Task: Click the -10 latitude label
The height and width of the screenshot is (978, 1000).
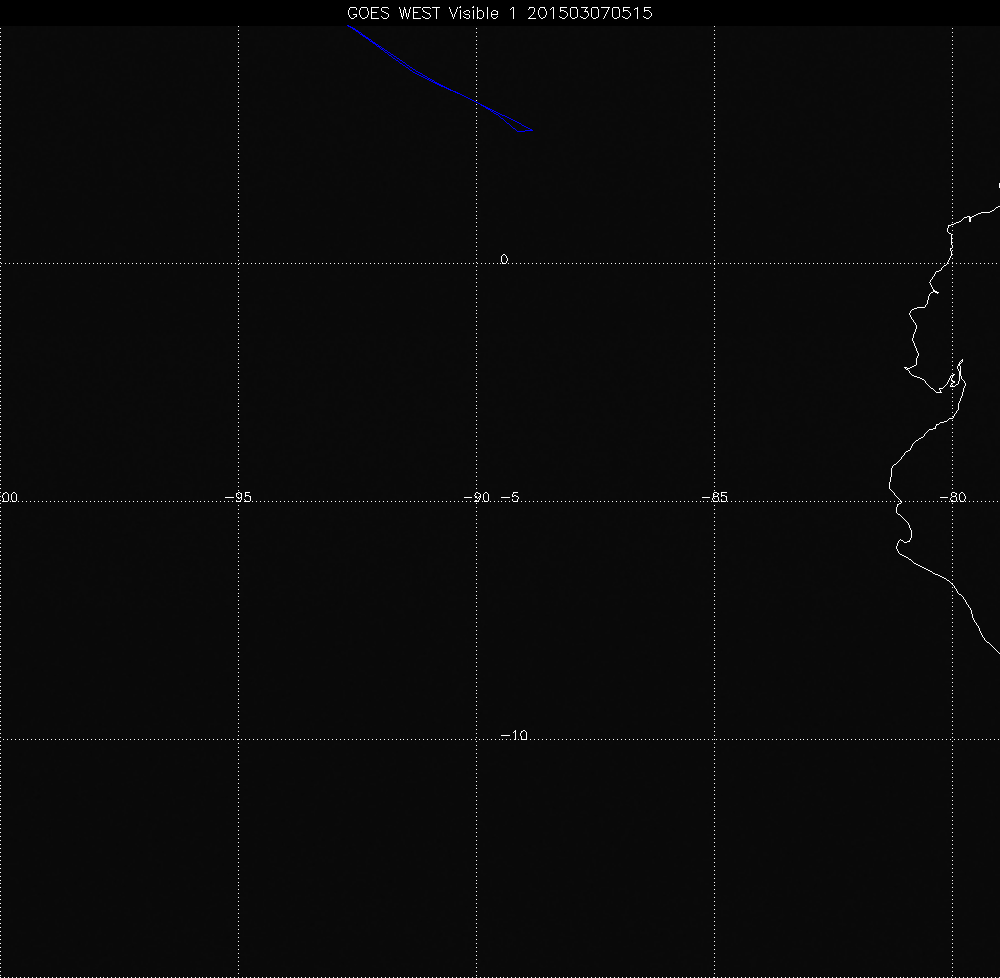Action: click(x=513, y=736)
